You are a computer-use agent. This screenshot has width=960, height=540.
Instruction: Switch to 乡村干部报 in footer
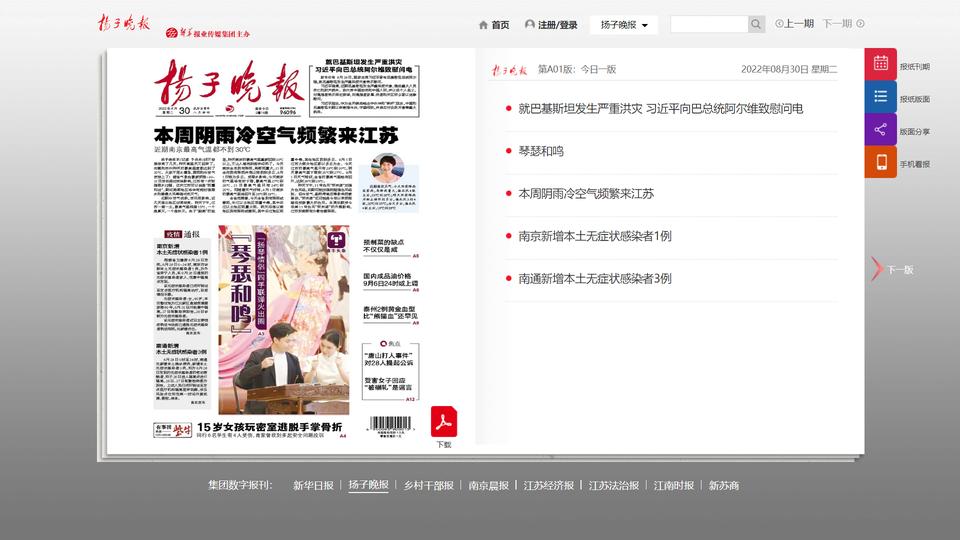click(429, 486)
